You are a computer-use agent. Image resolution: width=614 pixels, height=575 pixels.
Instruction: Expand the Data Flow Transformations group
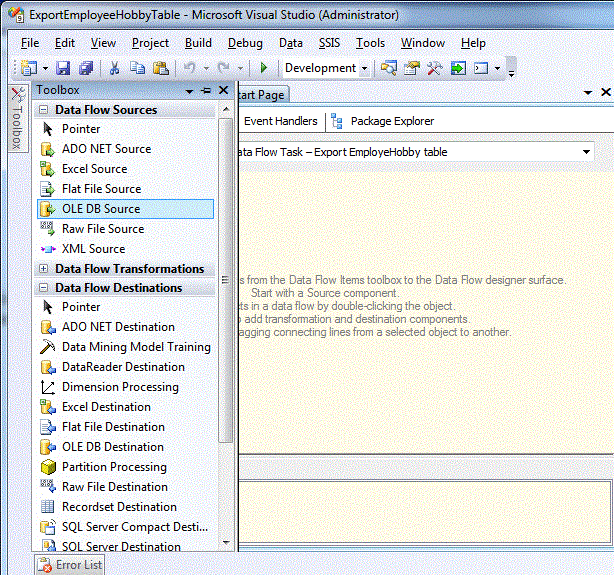tap(44, 269)
